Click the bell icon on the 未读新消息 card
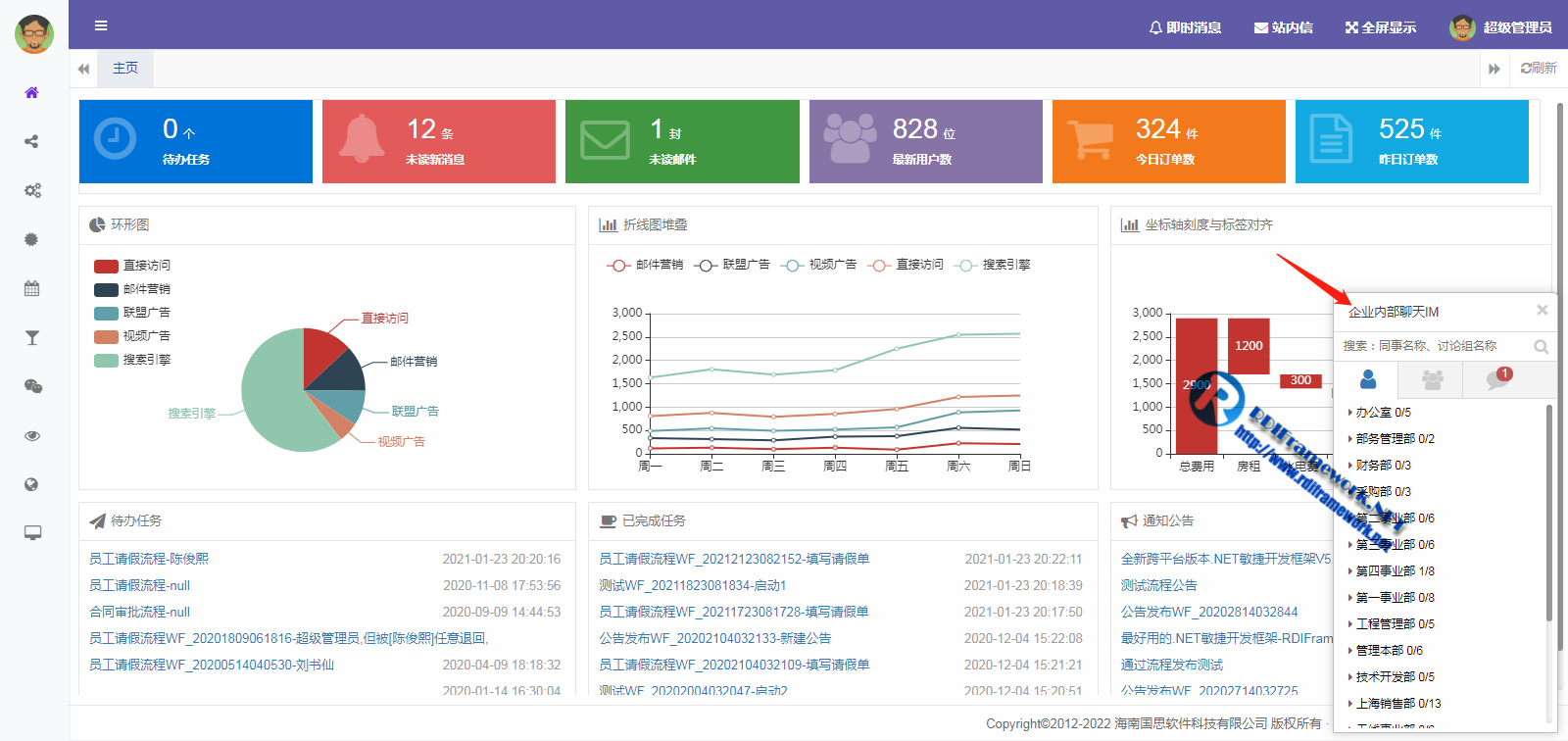 [x=362, y=138]
